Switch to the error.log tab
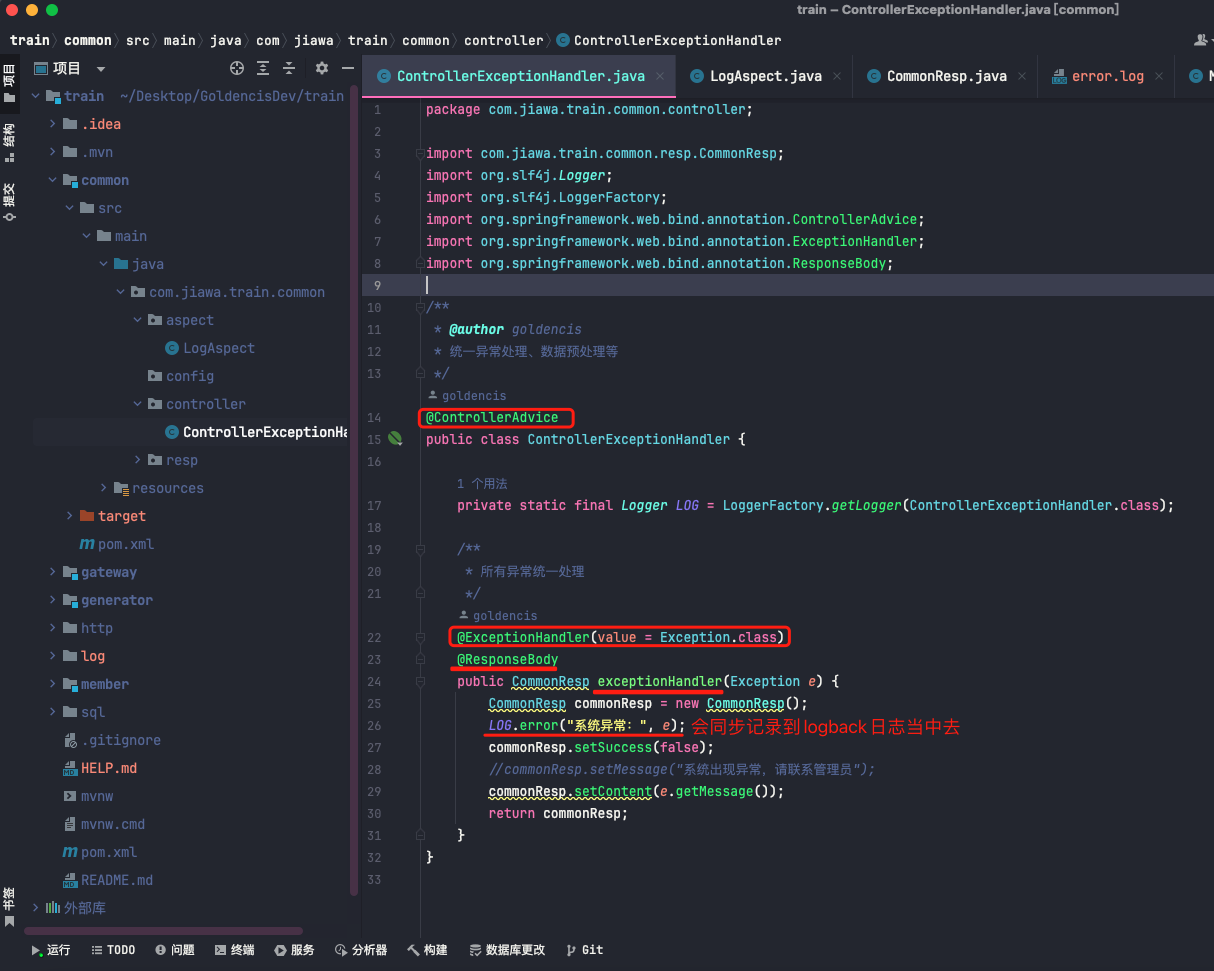The width and height of the screenshot is (1214, 971). pos(1107,76)
